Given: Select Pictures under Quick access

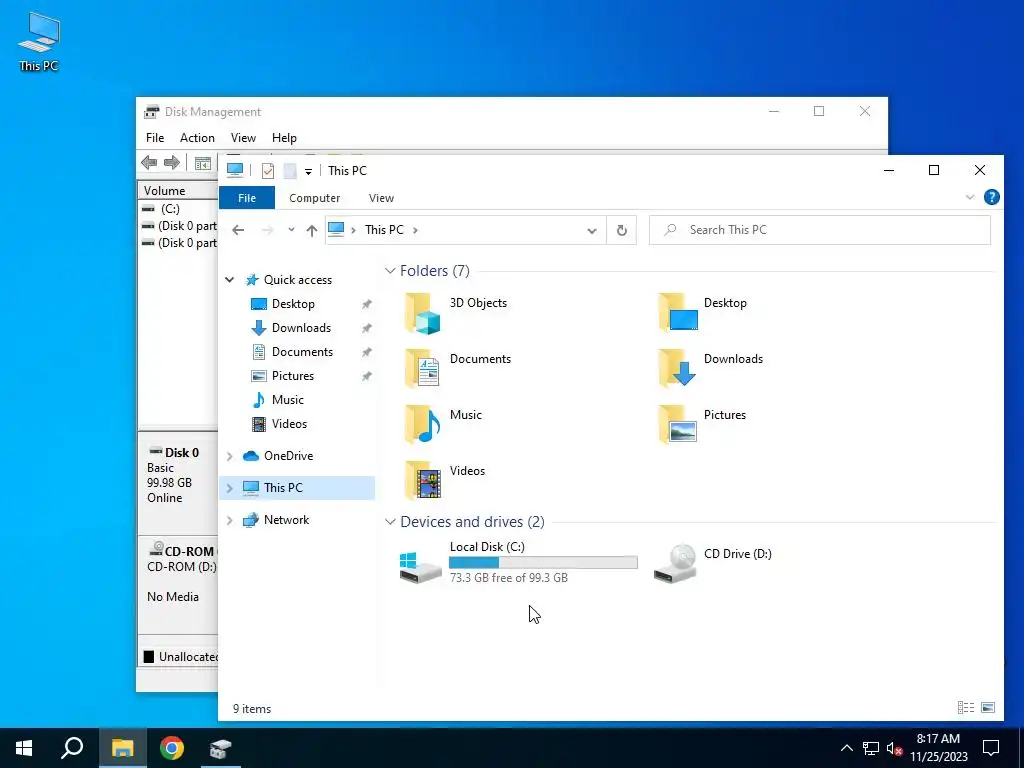Looking at the screenshot, I should point(293,376).
